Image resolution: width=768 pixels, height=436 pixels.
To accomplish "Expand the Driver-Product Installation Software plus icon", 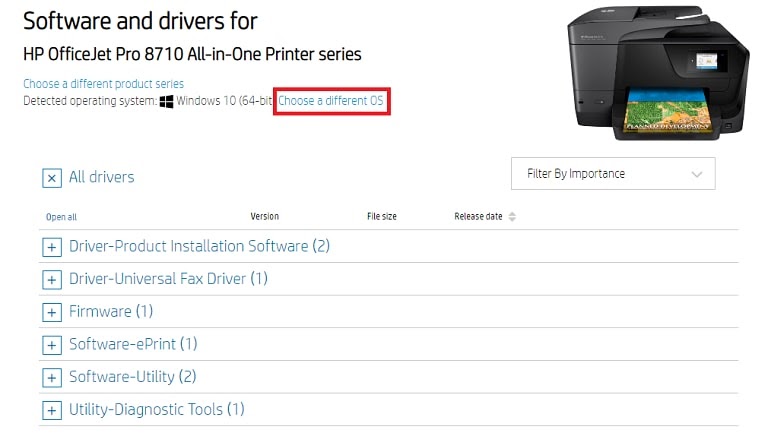I will pos(52,247).
